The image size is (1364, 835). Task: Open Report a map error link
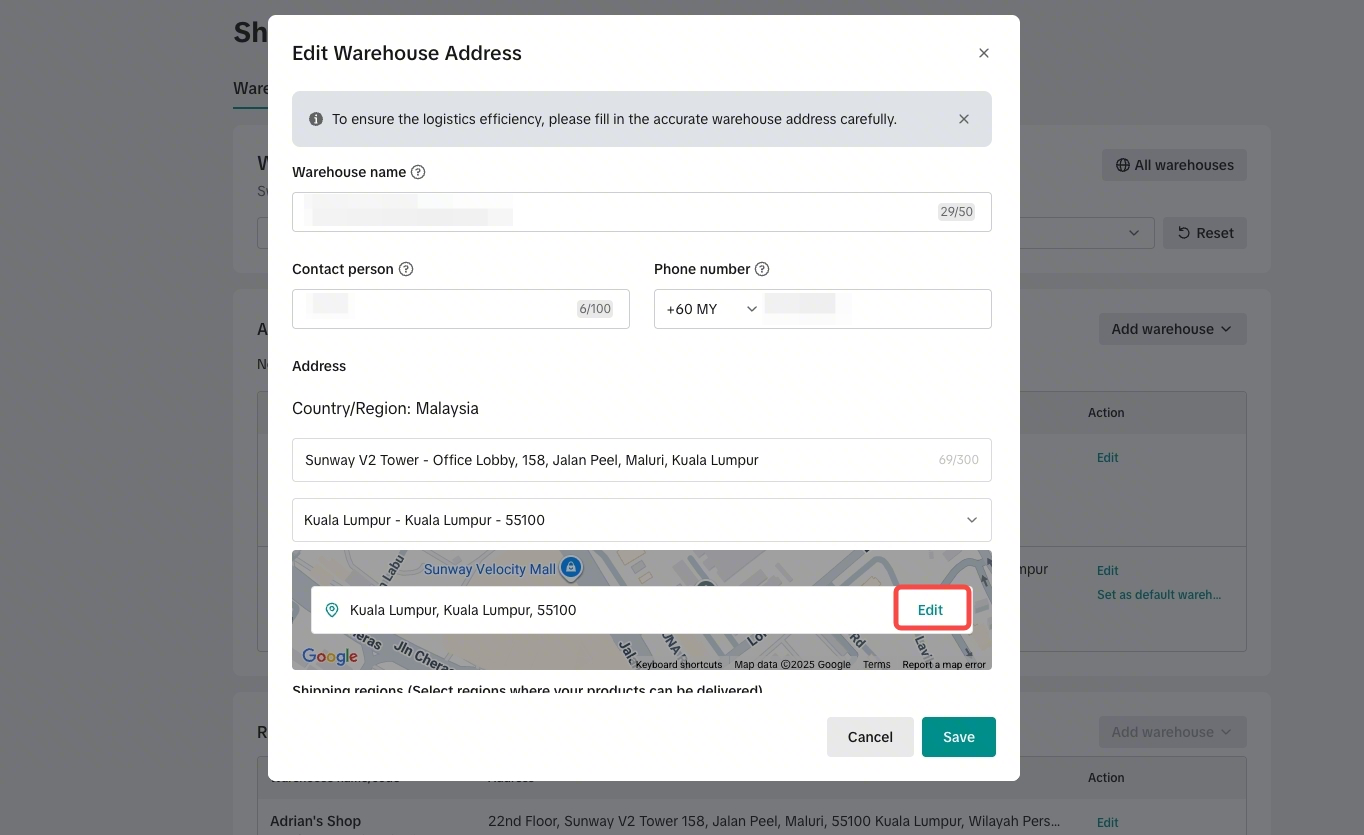click(x=944, y=664)
